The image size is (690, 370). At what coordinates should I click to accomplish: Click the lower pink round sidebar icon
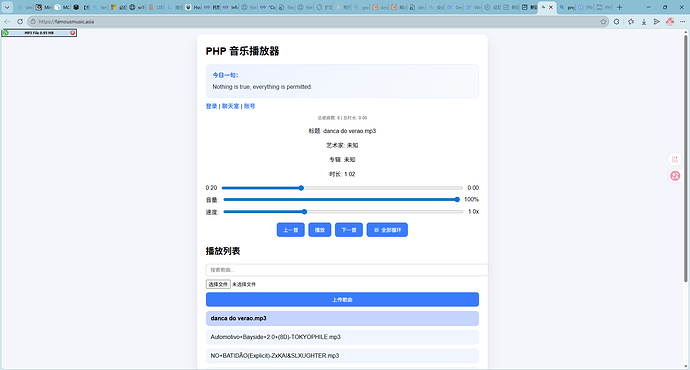[675, 176]
